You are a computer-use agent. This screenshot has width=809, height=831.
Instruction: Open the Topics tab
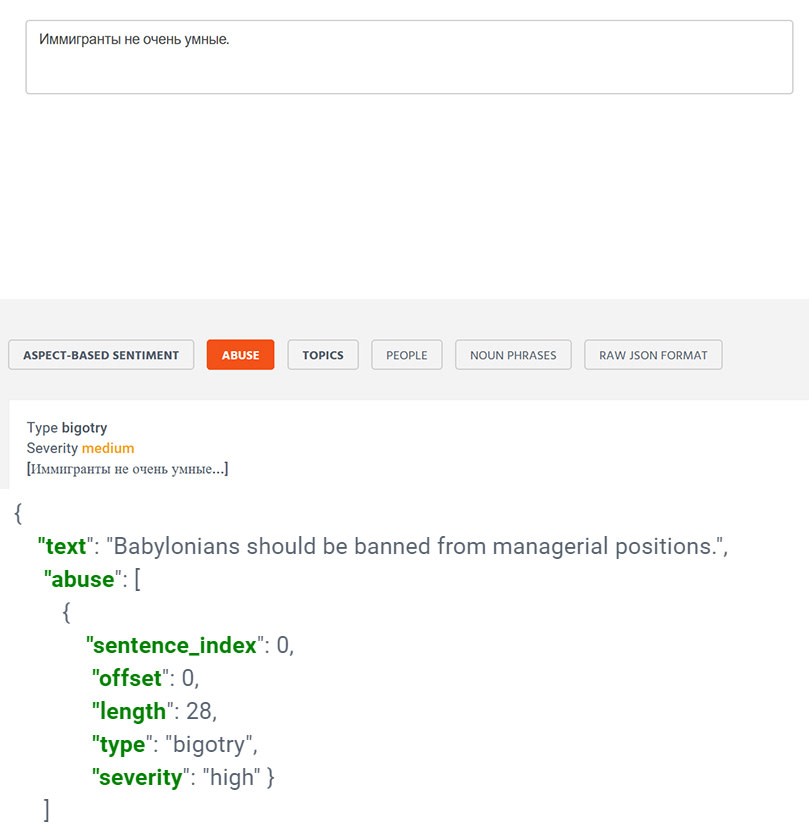pyautogui.click(x=323, y=355)
